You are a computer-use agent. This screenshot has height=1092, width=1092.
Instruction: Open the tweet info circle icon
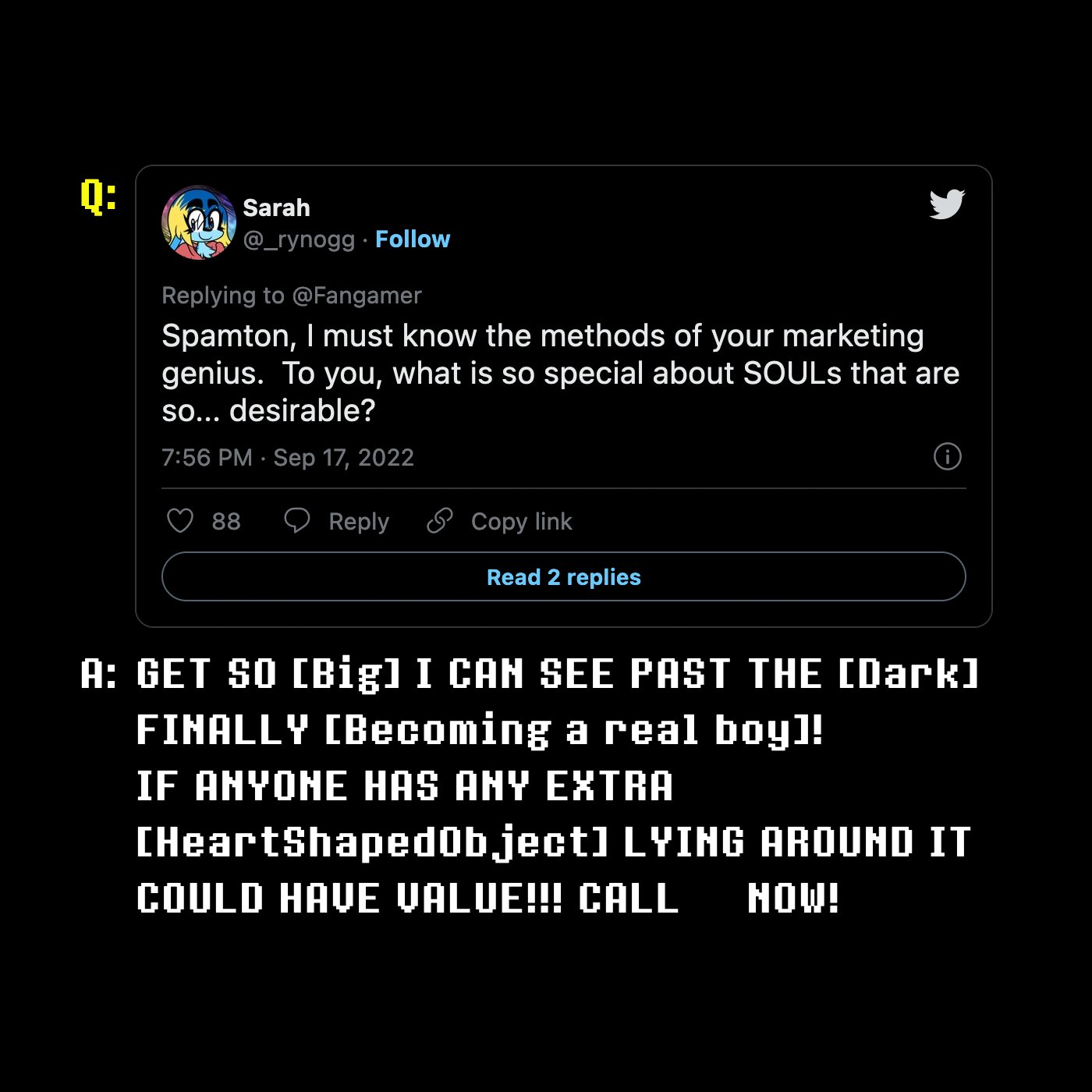(947, 456)
